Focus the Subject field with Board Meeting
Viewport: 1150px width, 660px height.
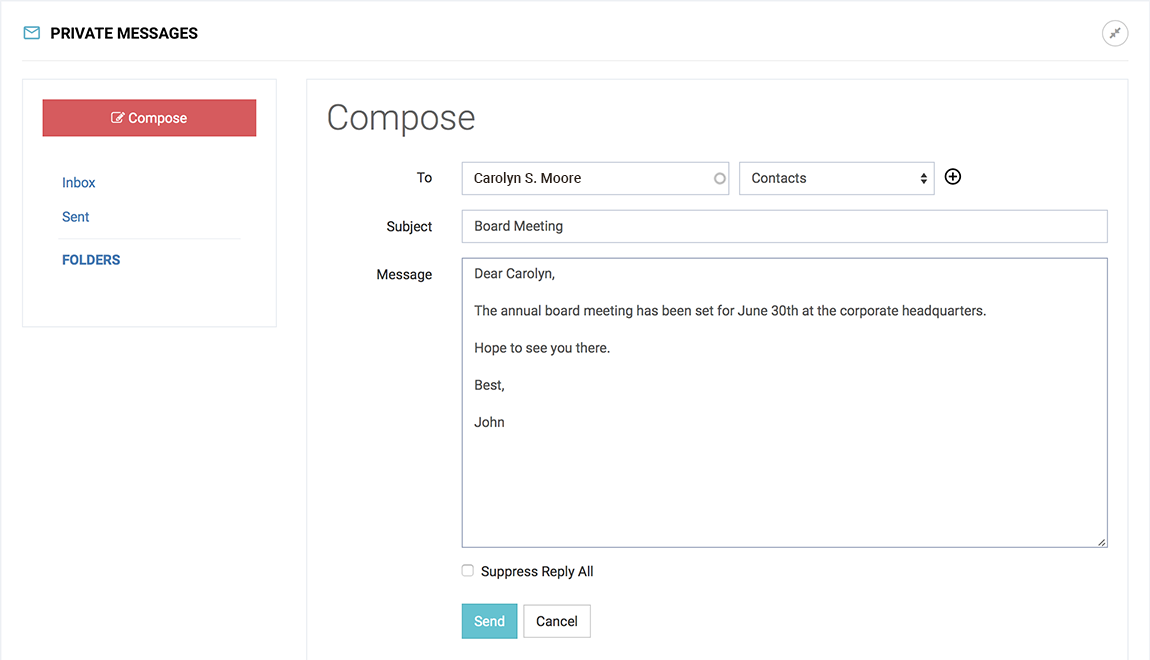pyautogui.click(x=784, y=226)
